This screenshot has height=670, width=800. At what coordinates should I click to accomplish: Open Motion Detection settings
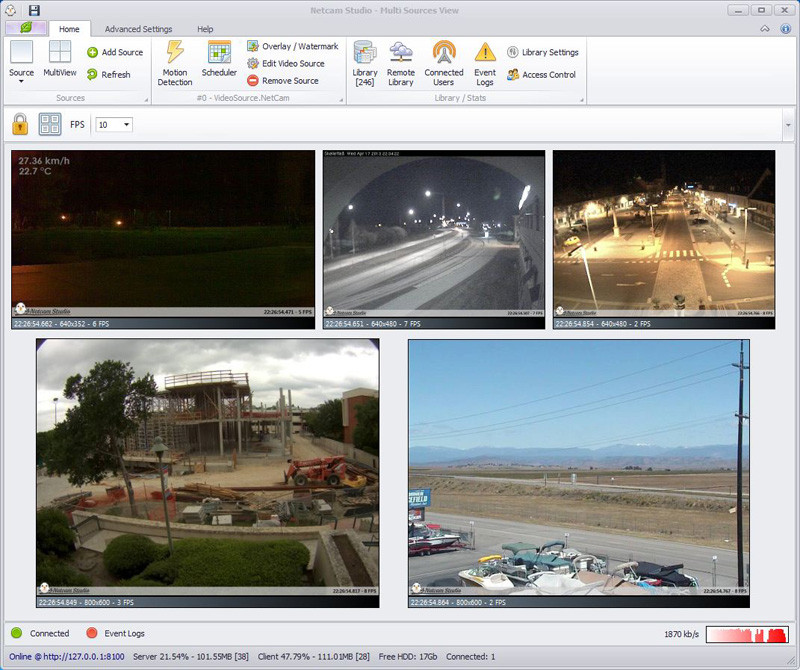174,63
